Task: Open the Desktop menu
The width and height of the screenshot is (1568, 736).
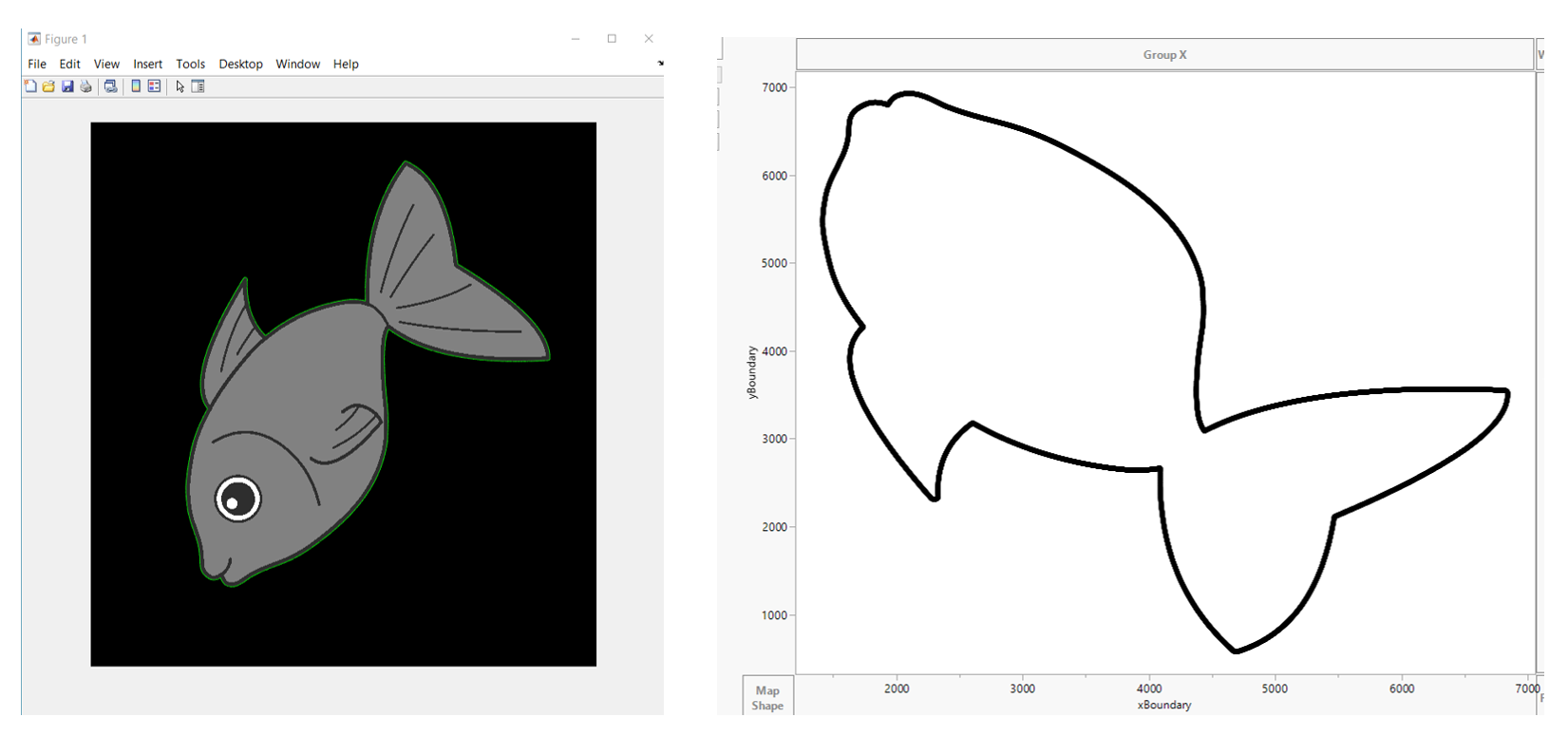Action: click(240, 64)
